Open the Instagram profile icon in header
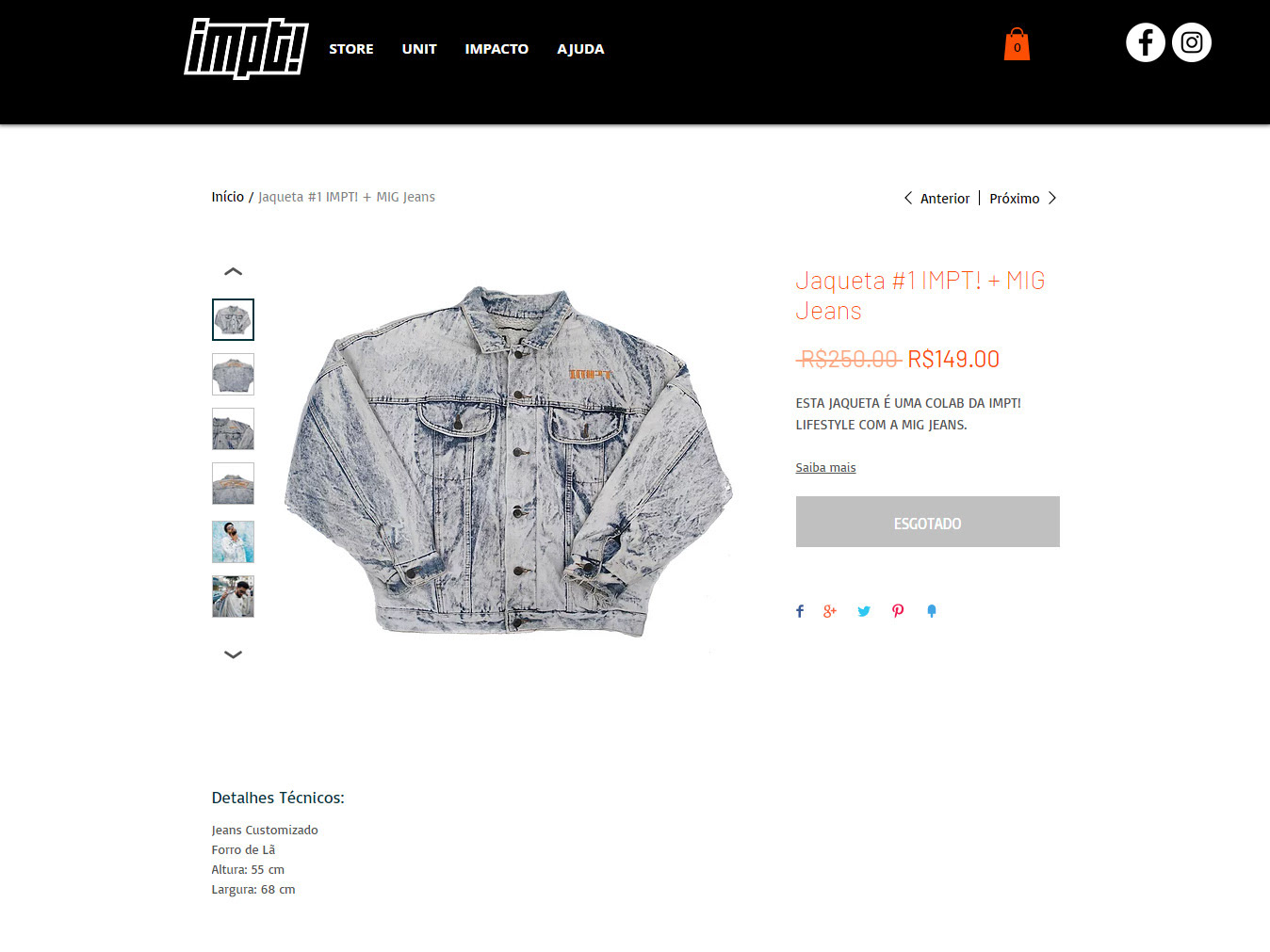The height and width of the screenshot is (952, 1270). [1192, 42]
